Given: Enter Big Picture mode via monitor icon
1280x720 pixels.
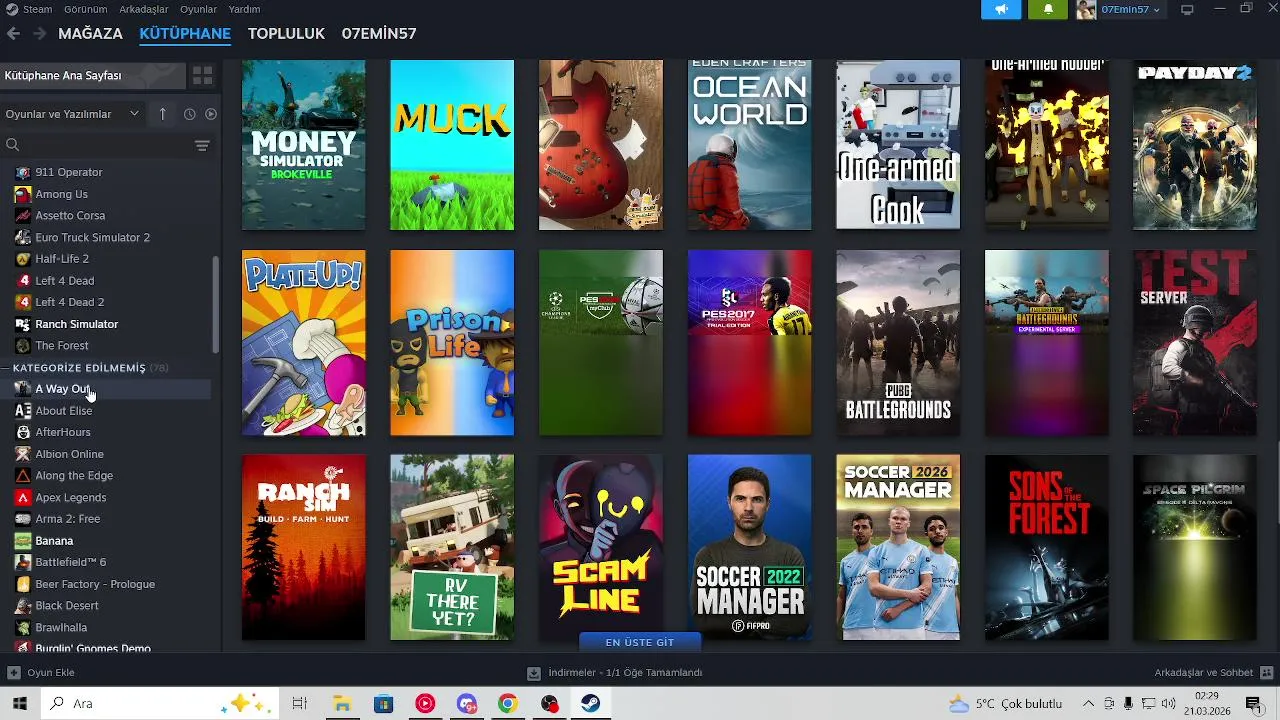Looking at the screenshot, I should [1187, 9].
